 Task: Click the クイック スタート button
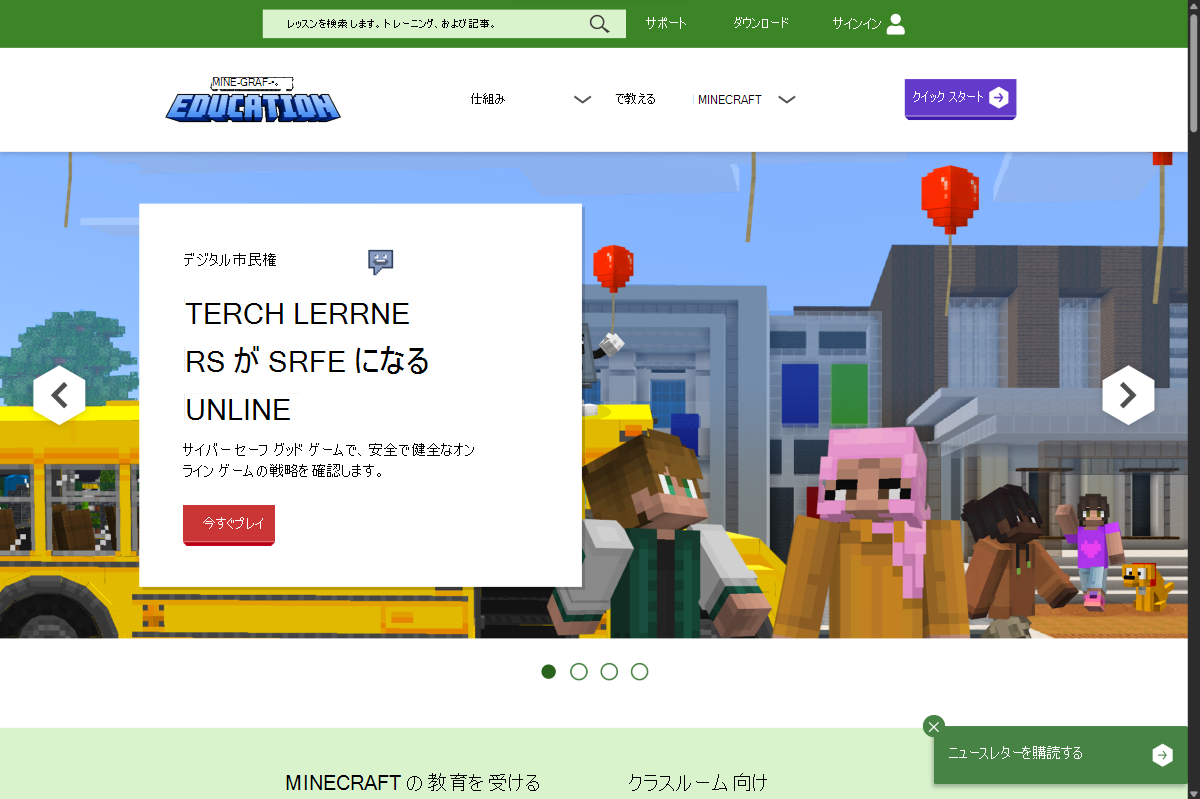[960, 99]
